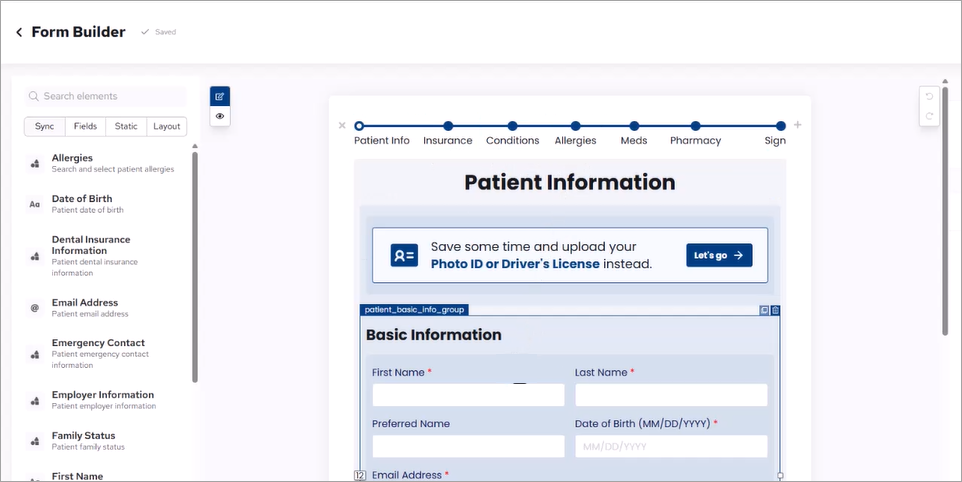Select the Fields filter tab
Image resolution: width=962 pixels, height=482 pixels.
[x=85, y=127]
